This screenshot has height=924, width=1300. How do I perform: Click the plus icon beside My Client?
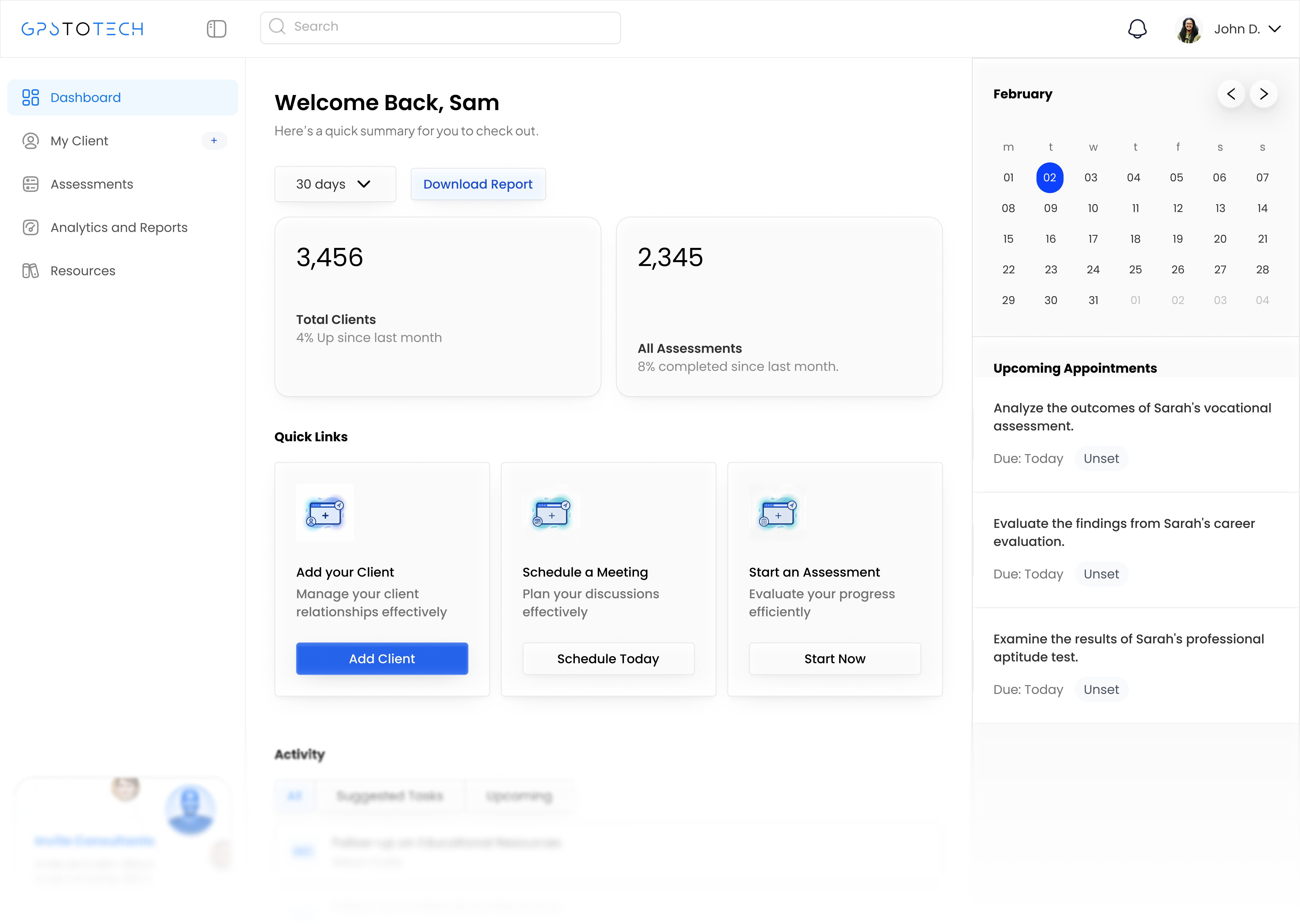[214, 141]
